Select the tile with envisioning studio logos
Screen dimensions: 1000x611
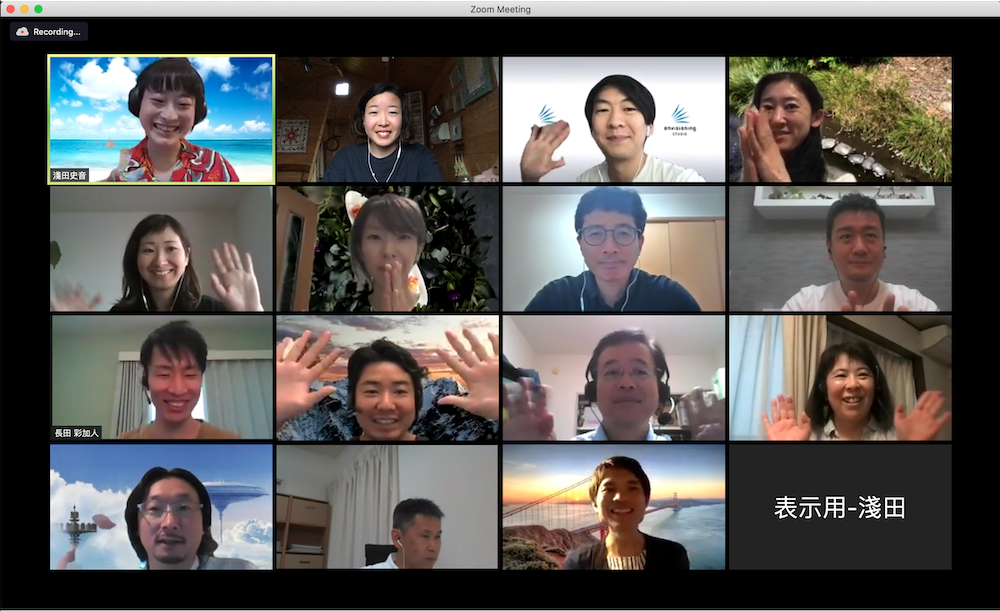tap(613, 119)
